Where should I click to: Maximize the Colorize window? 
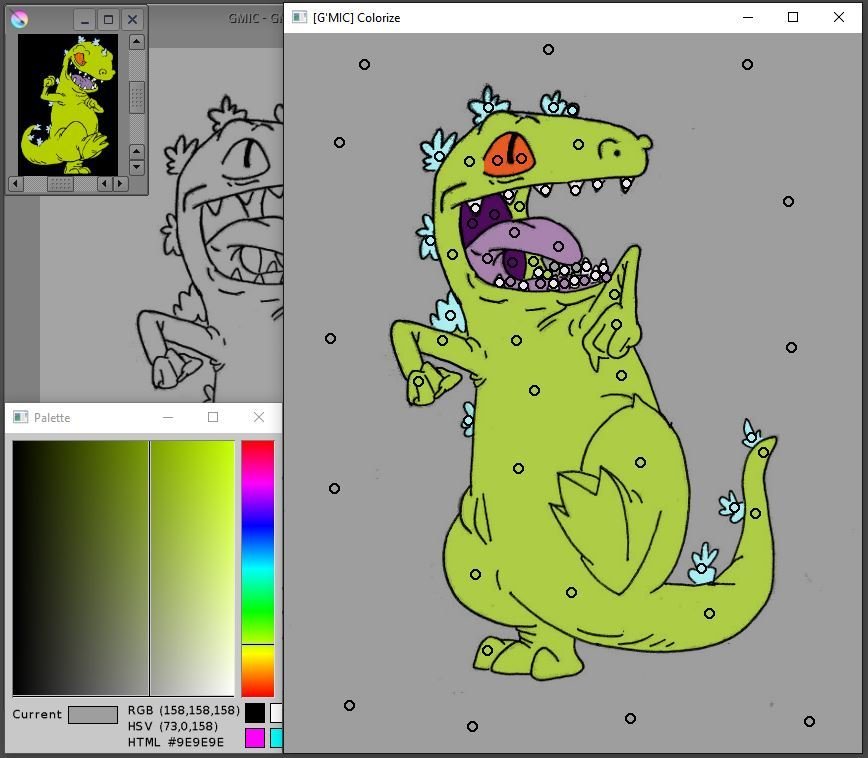point(793,18)
